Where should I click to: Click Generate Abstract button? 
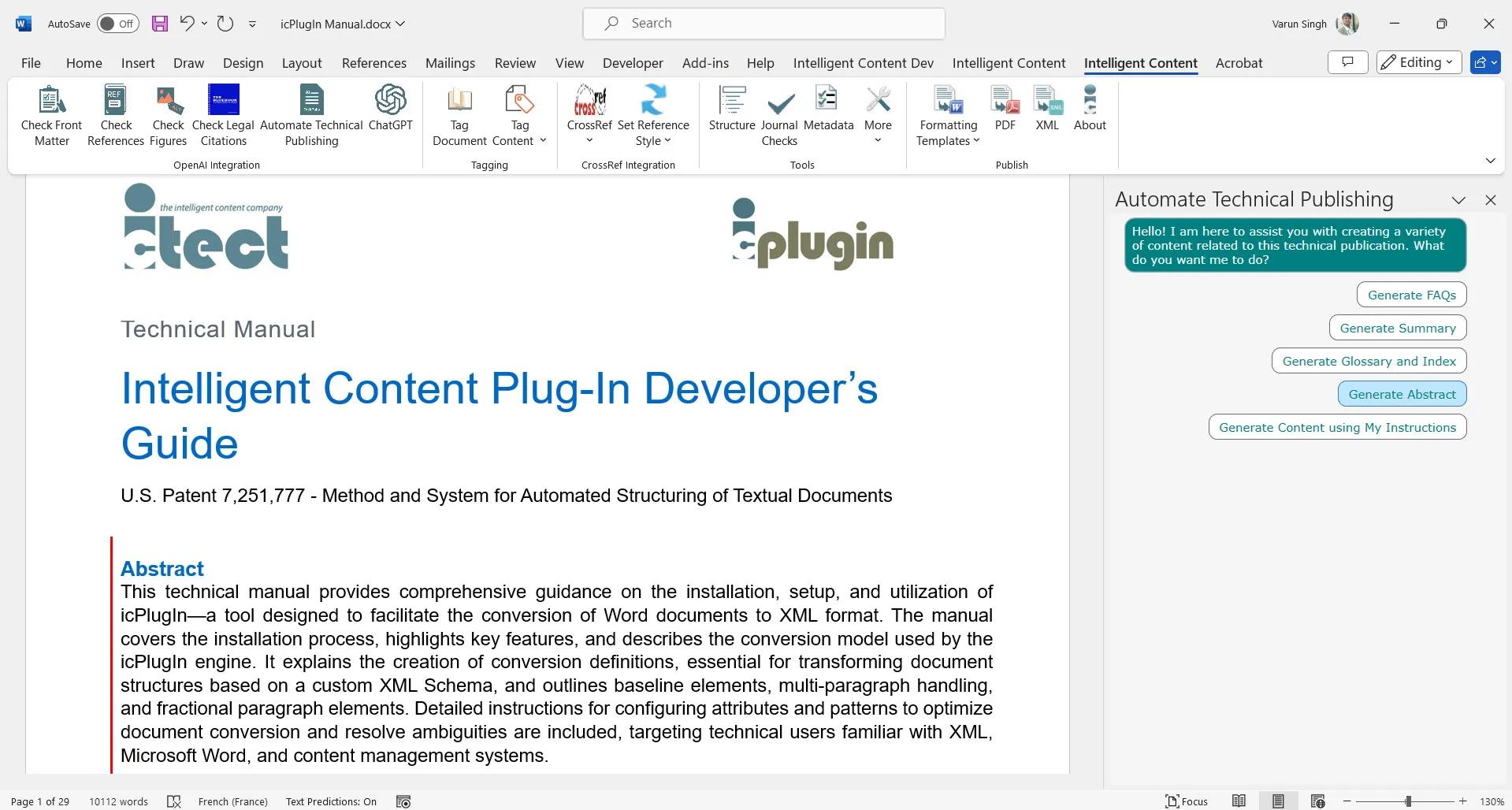coord(1402,394)
